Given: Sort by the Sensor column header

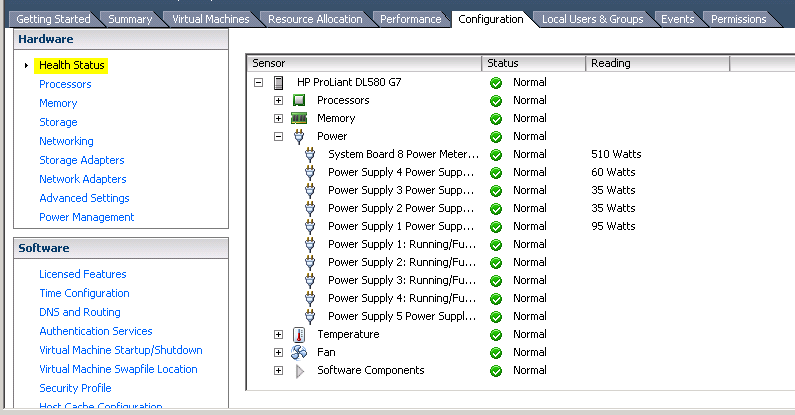Looking at the screenshot, I should tap(364, 63).
